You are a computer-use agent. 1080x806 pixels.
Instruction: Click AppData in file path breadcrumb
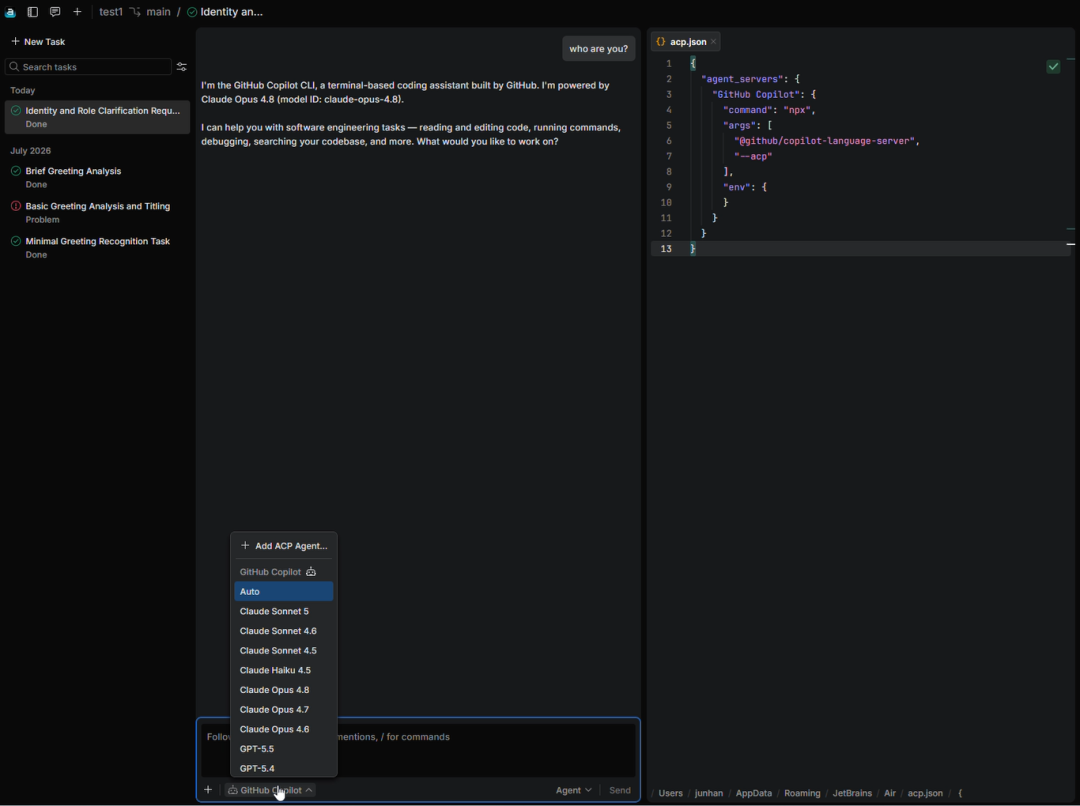pos(754,793)
